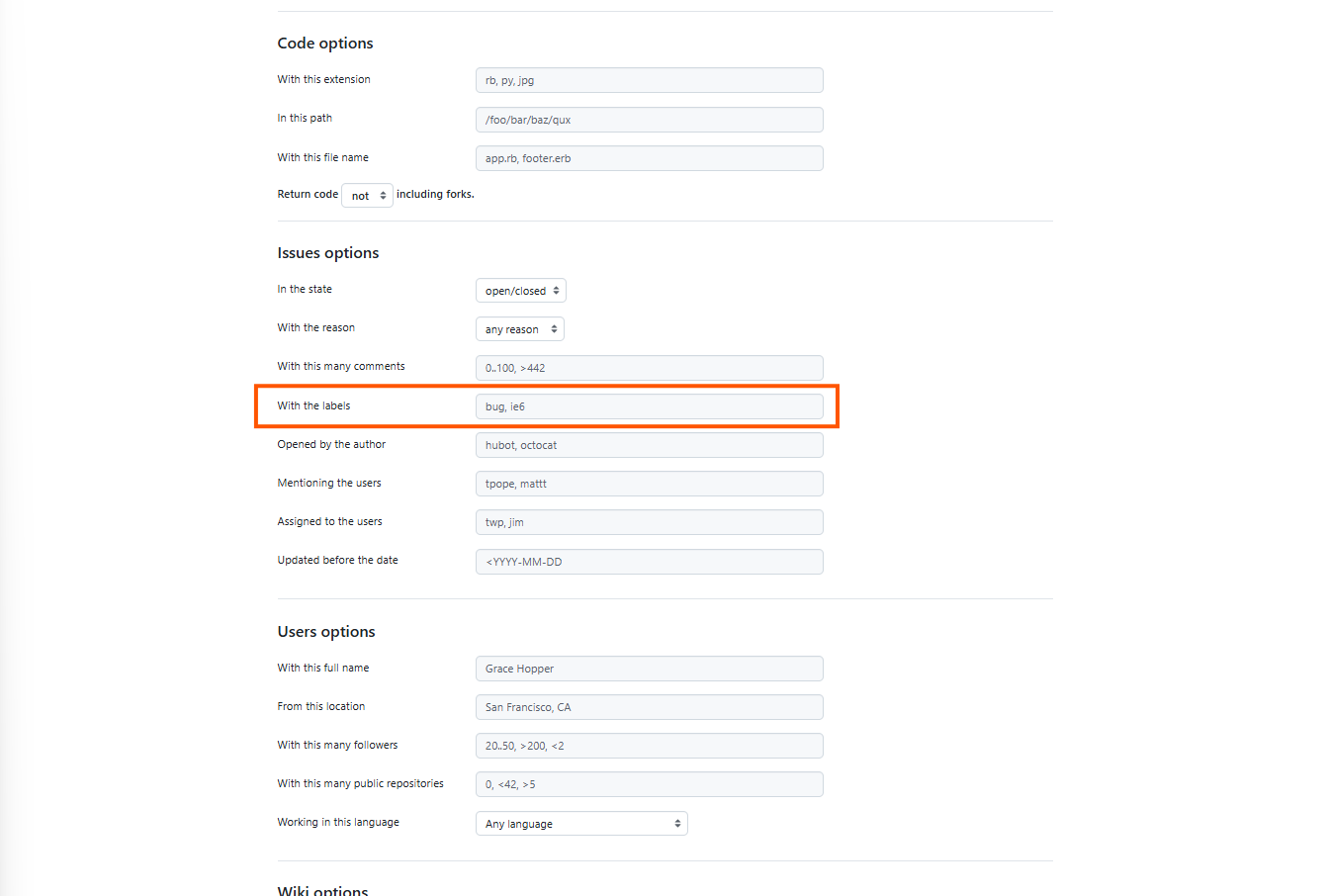Click the 'With this many followers' field
This screenshot has height=896, width=1328.
pyautogui.click(x=649, y=746)
